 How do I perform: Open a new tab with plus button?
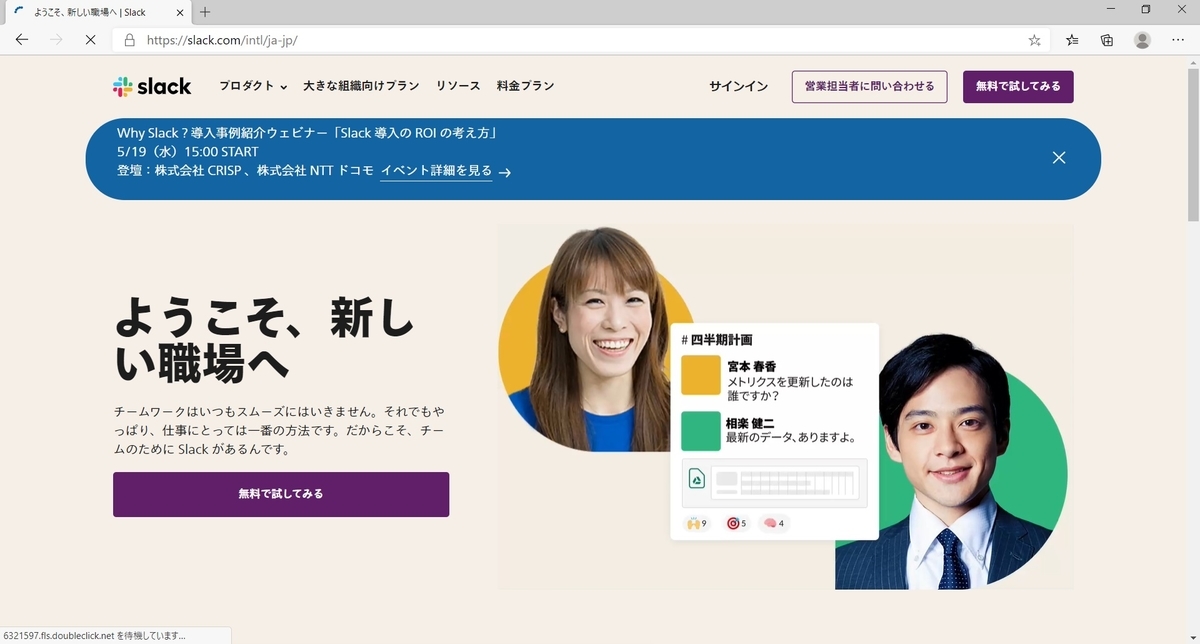[x=205, y=12]
